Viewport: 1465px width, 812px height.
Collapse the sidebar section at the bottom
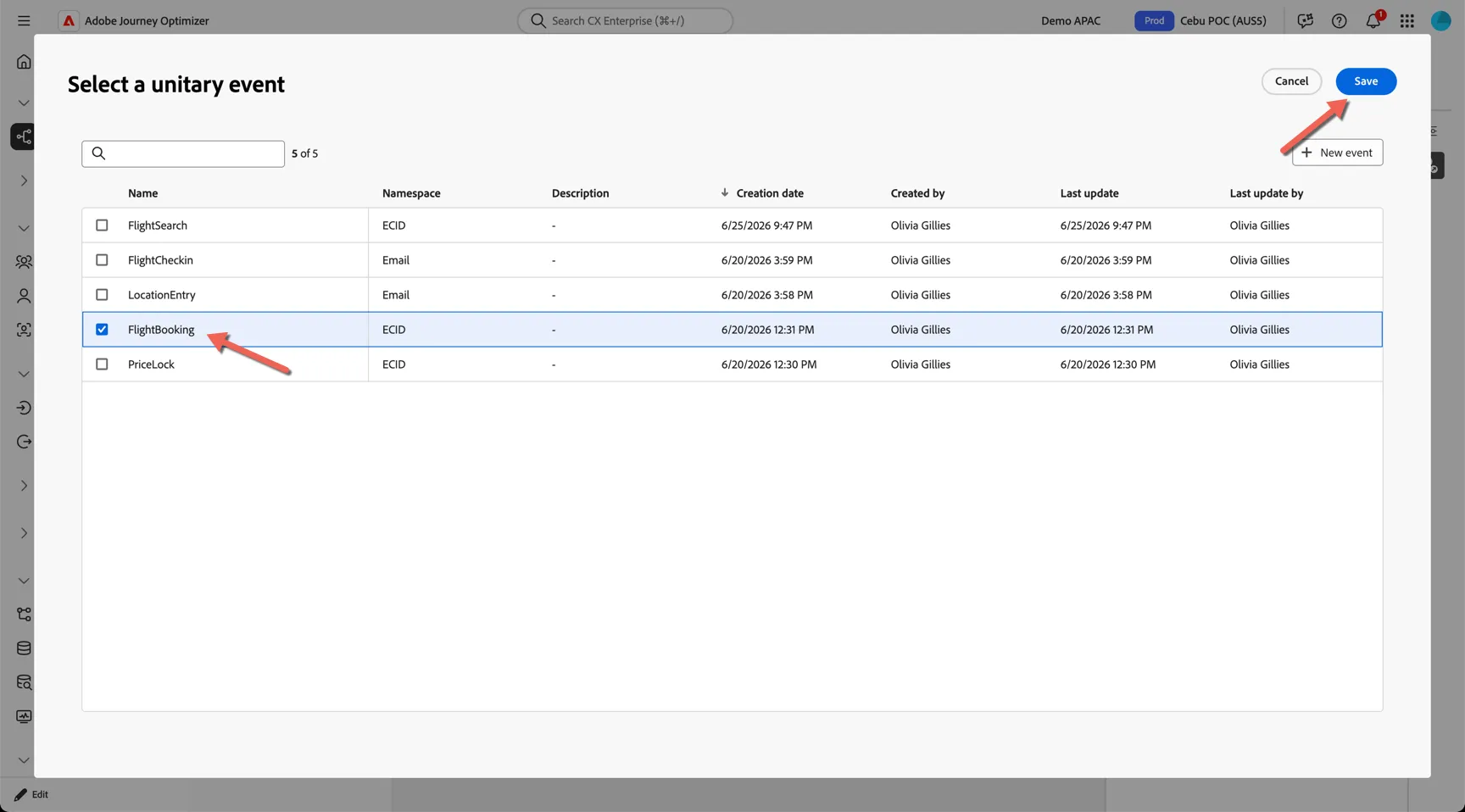pyautogui.click(x=24, y=760)
